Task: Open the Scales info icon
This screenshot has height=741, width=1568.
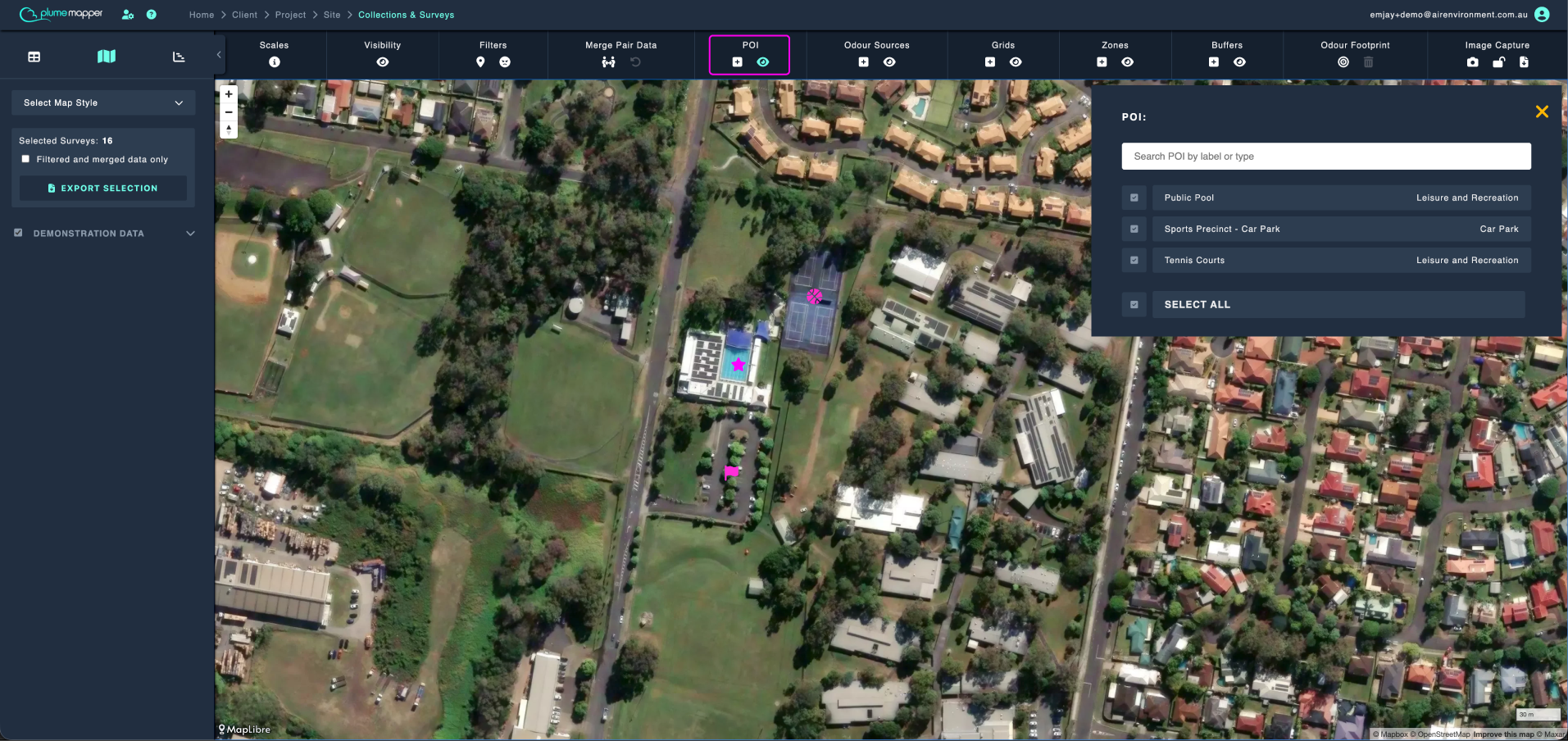Action: [x=274, y=62]
